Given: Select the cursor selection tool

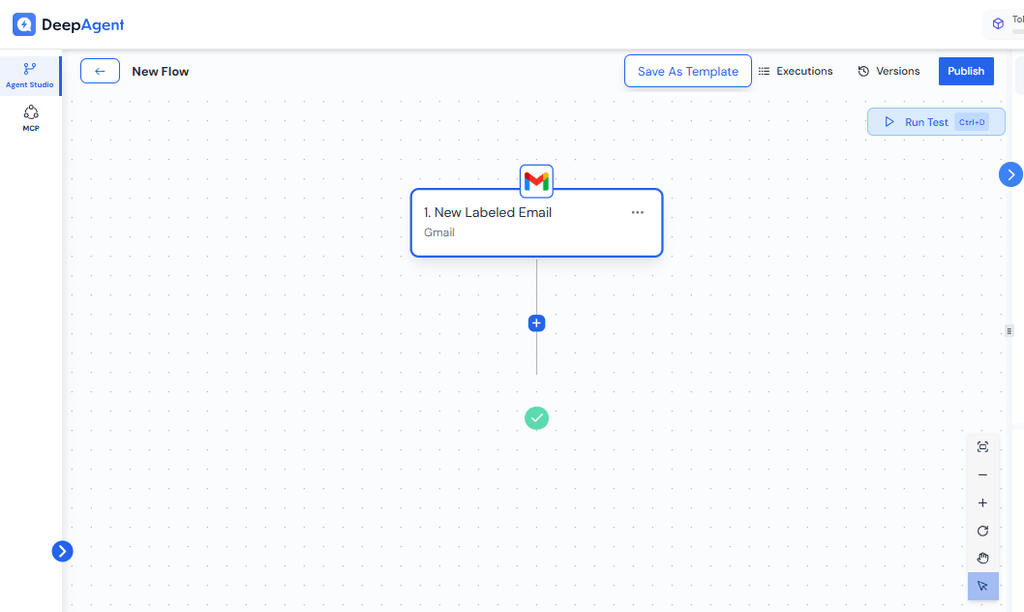Looking at the screenshot, I should tap(982, 586).
